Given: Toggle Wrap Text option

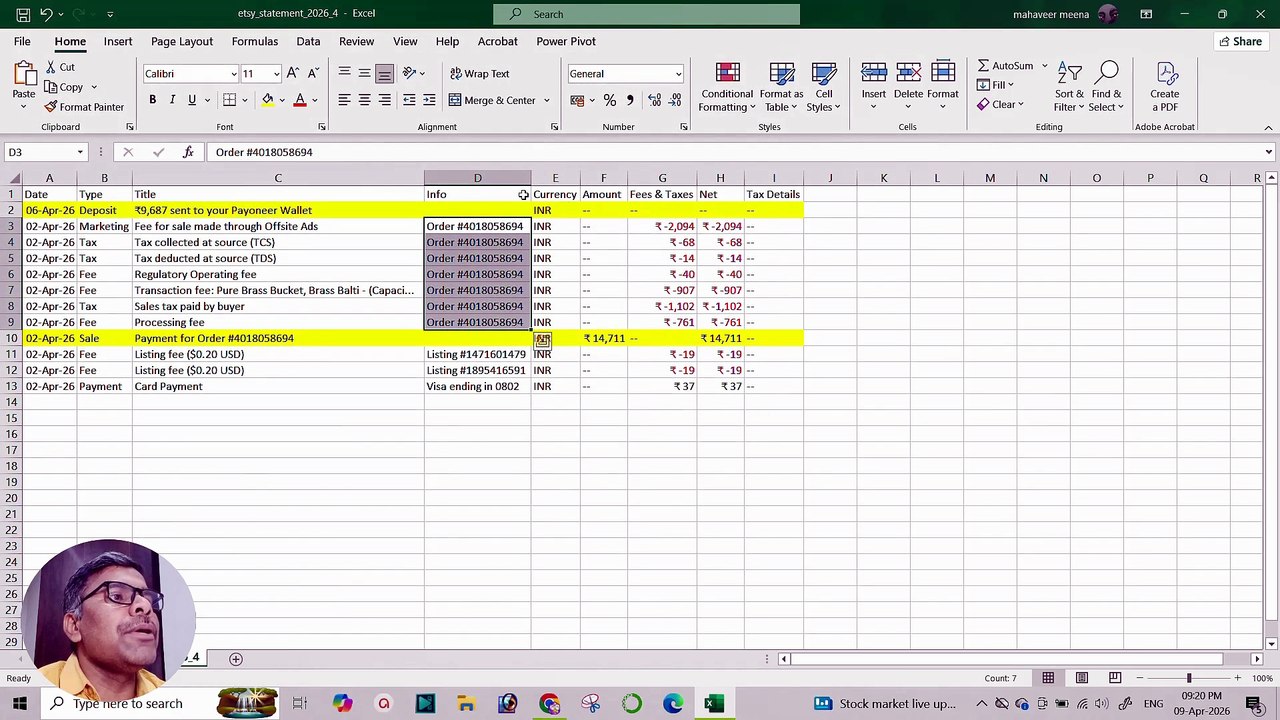Looking at the screenshot, I should 479,74.
